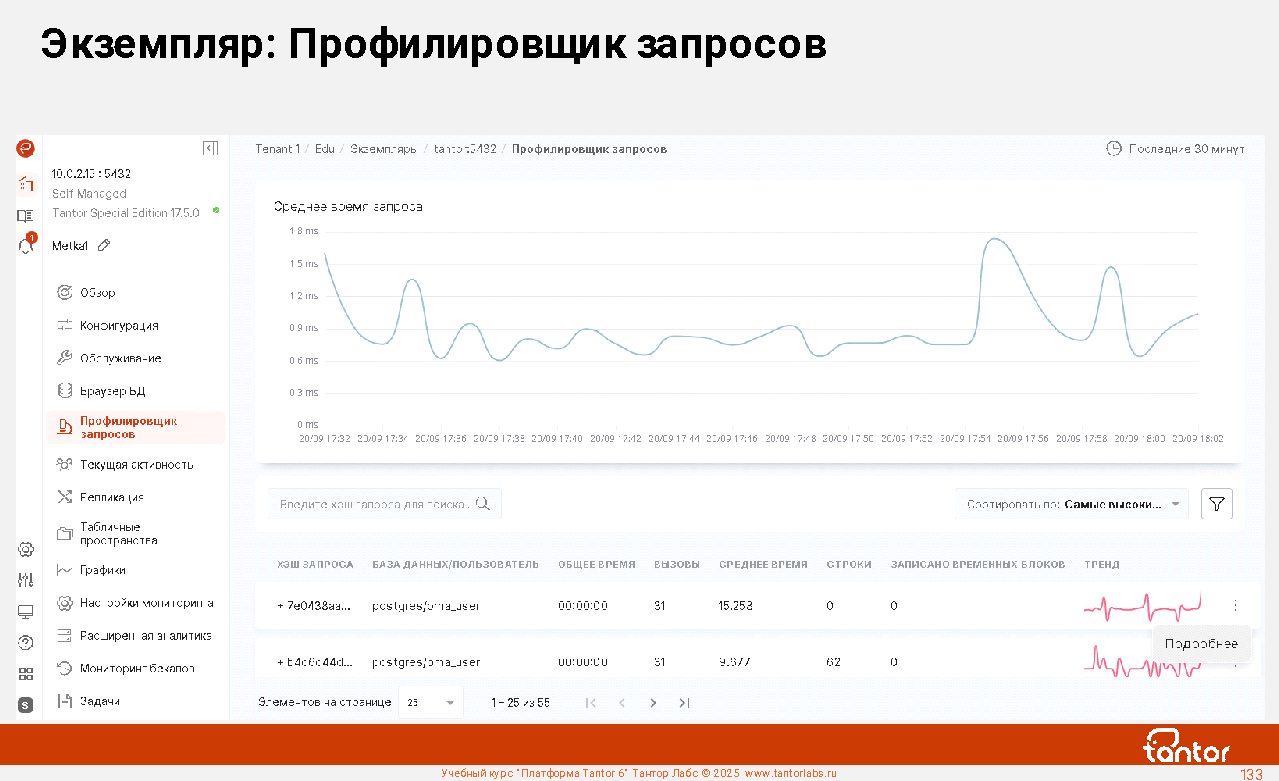The width and height of the screenshot is (1279, 781).
Task: Click Tenant 1 breadcrumb link
Action: point(276,149)
